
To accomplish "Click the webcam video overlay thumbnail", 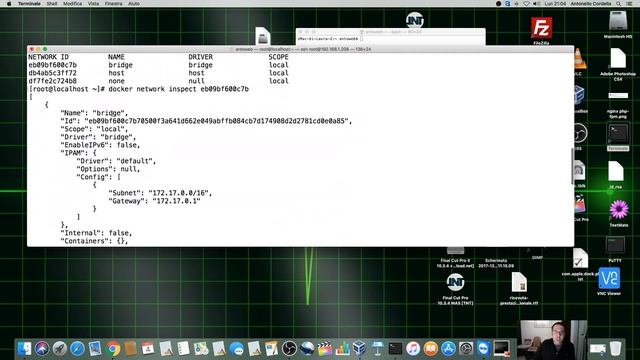I will (553, 340).
